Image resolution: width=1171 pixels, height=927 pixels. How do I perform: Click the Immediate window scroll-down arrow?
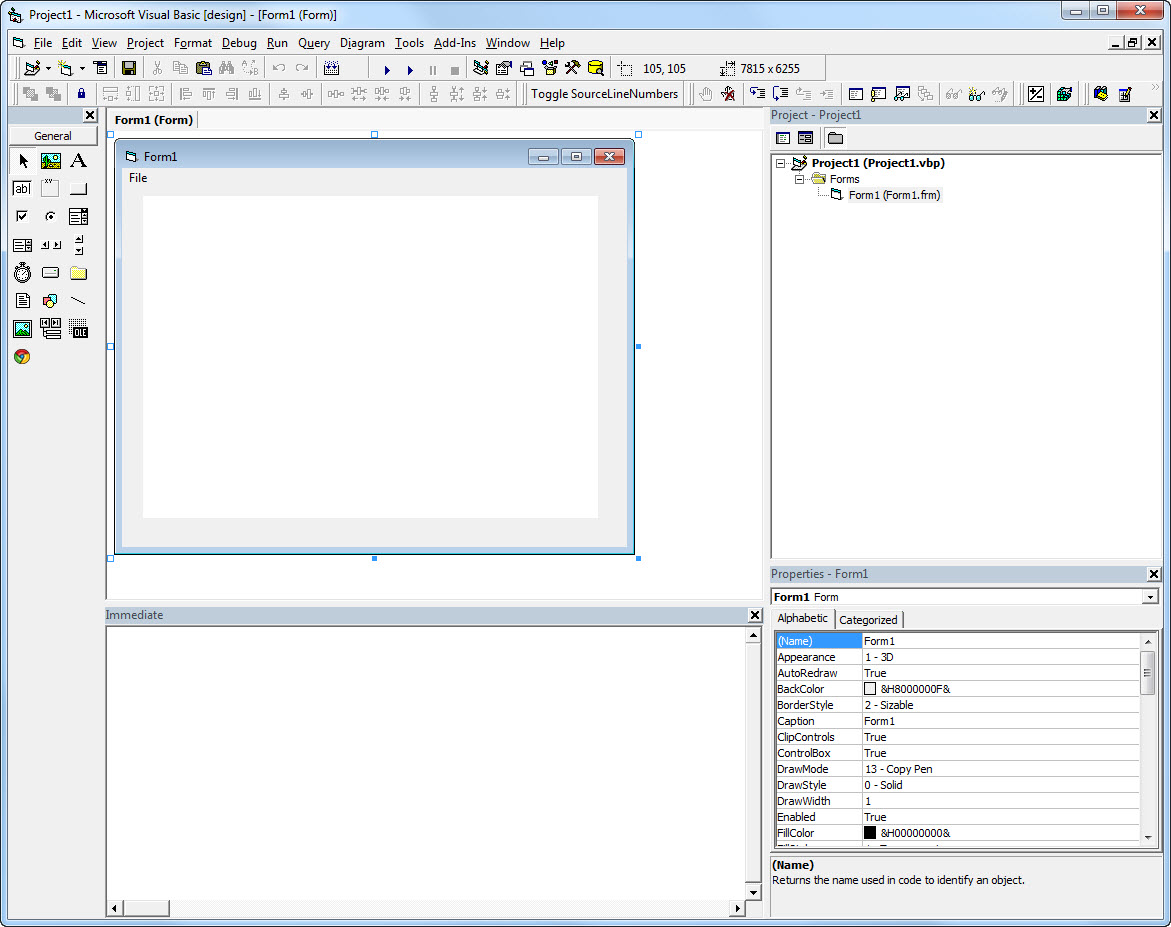pos(753,892)
